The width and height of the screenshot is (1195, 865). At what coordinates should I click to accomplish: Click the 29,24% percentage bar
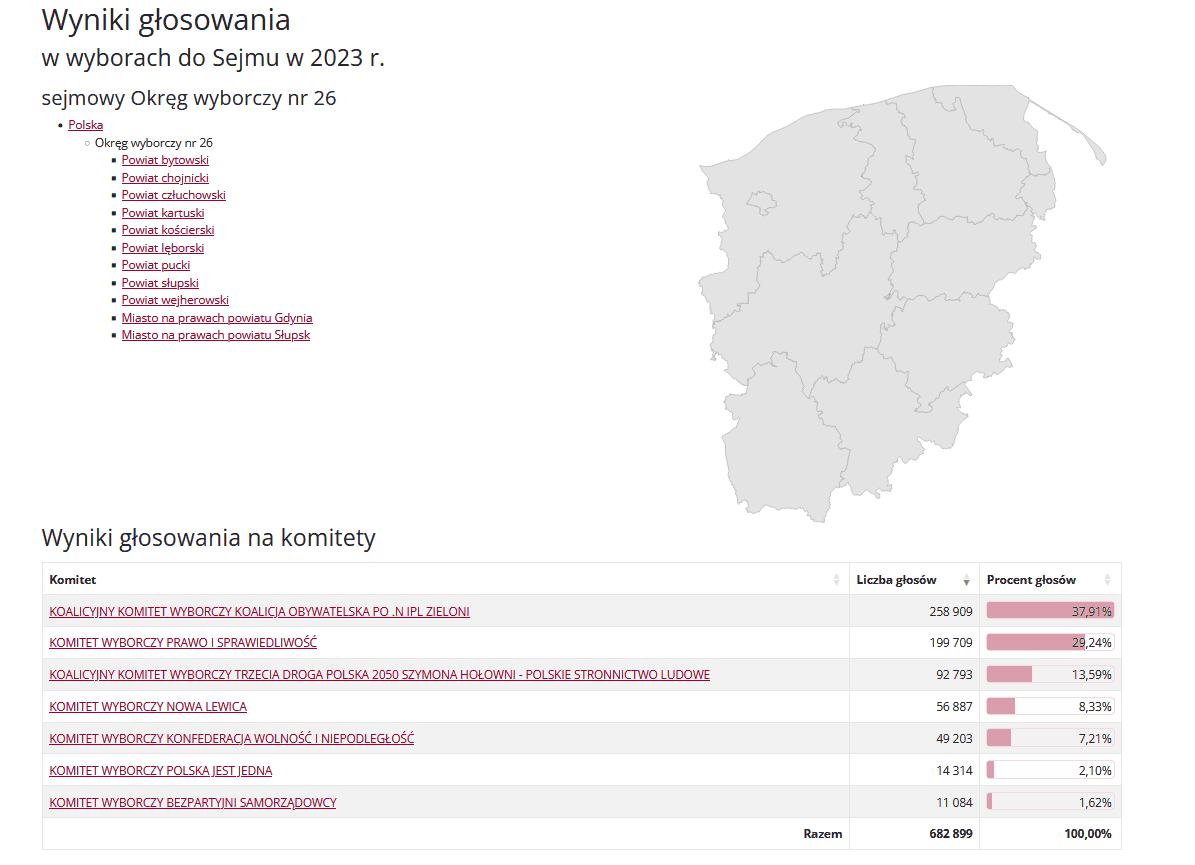pos(1049,643)
